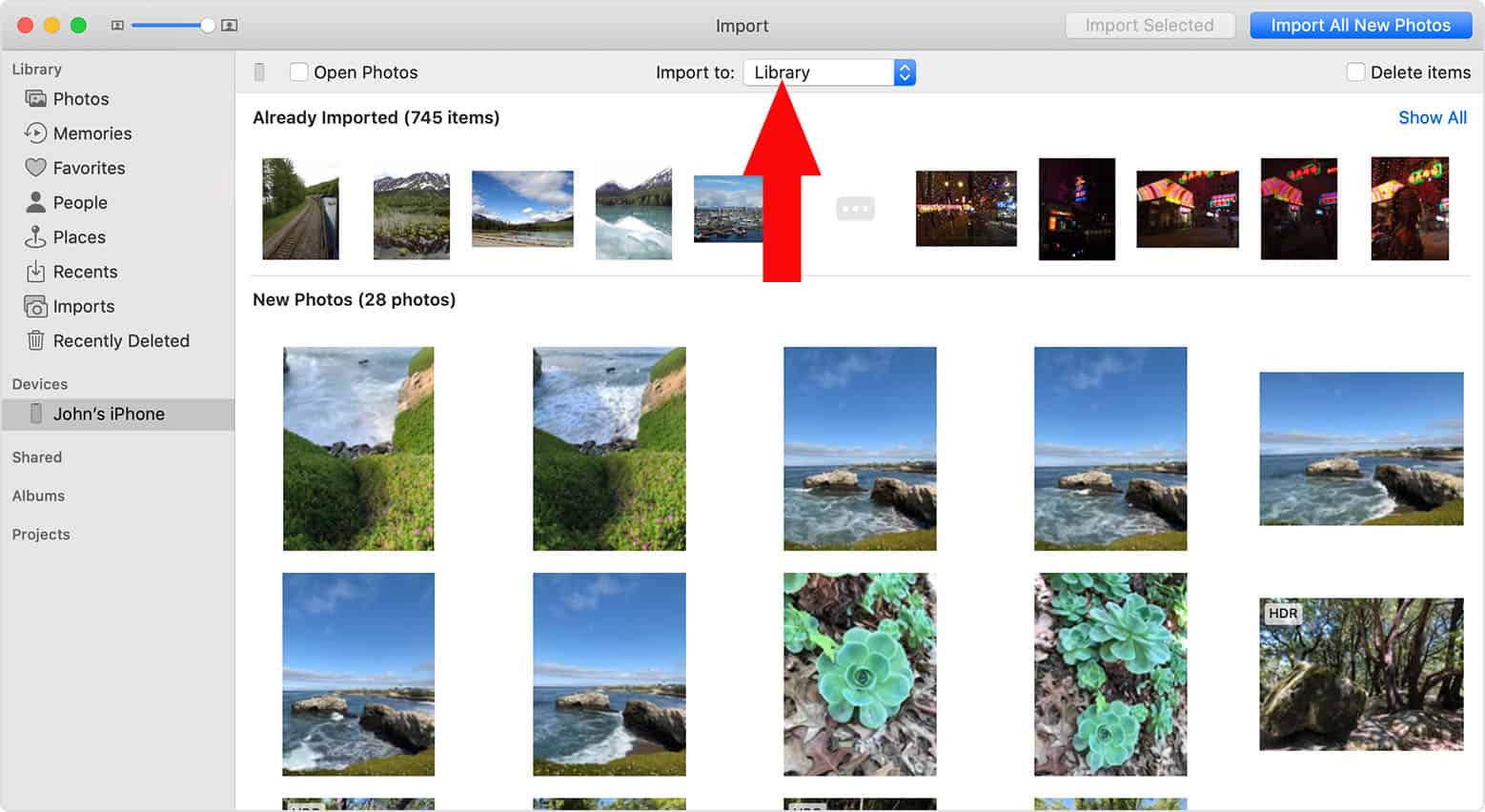Click the thumbnail zoom slider knob
The image size is (1485, 812).
point(207,26)
